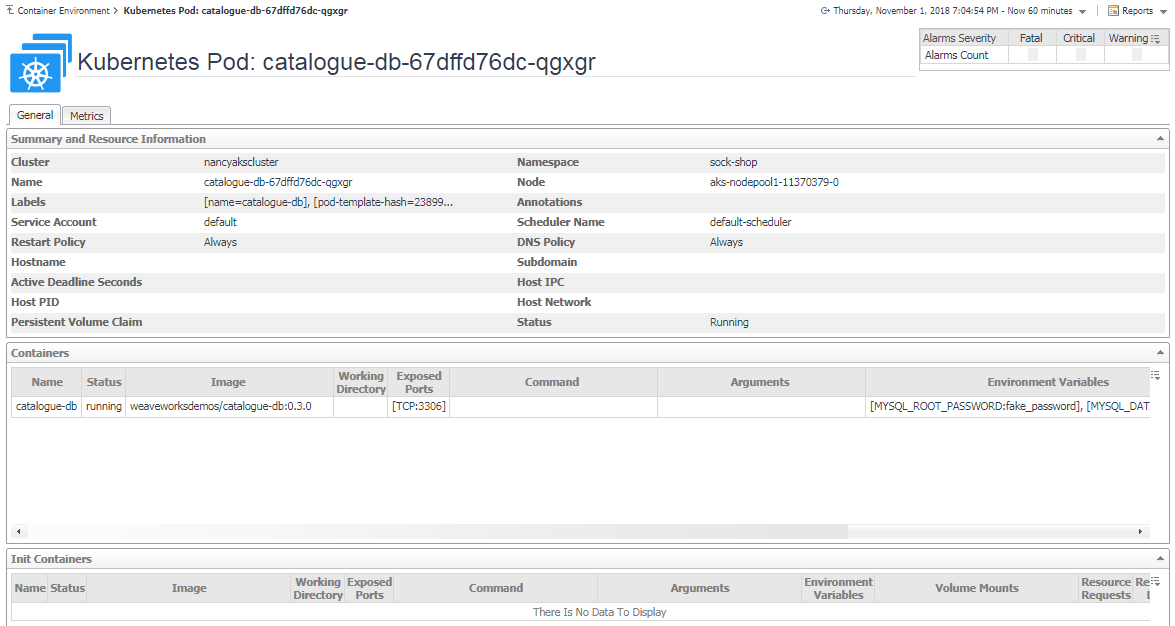Viewport: 1175px width, 626px height.
Task: Collapse the Init Containers section
Action: [1160, 559]
